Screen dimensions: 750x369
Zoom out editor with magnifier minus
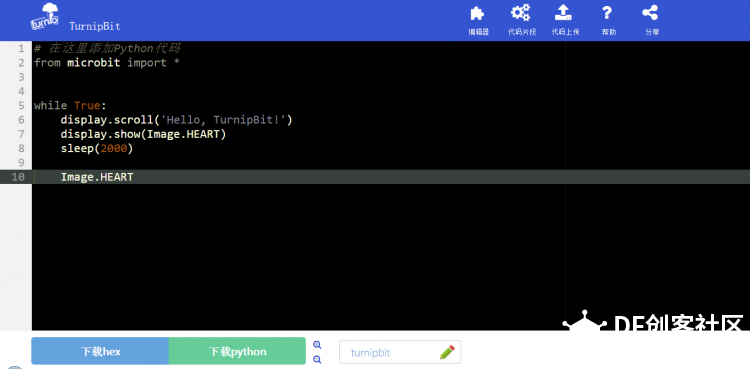pyautogui.click(x=317, y=359)
